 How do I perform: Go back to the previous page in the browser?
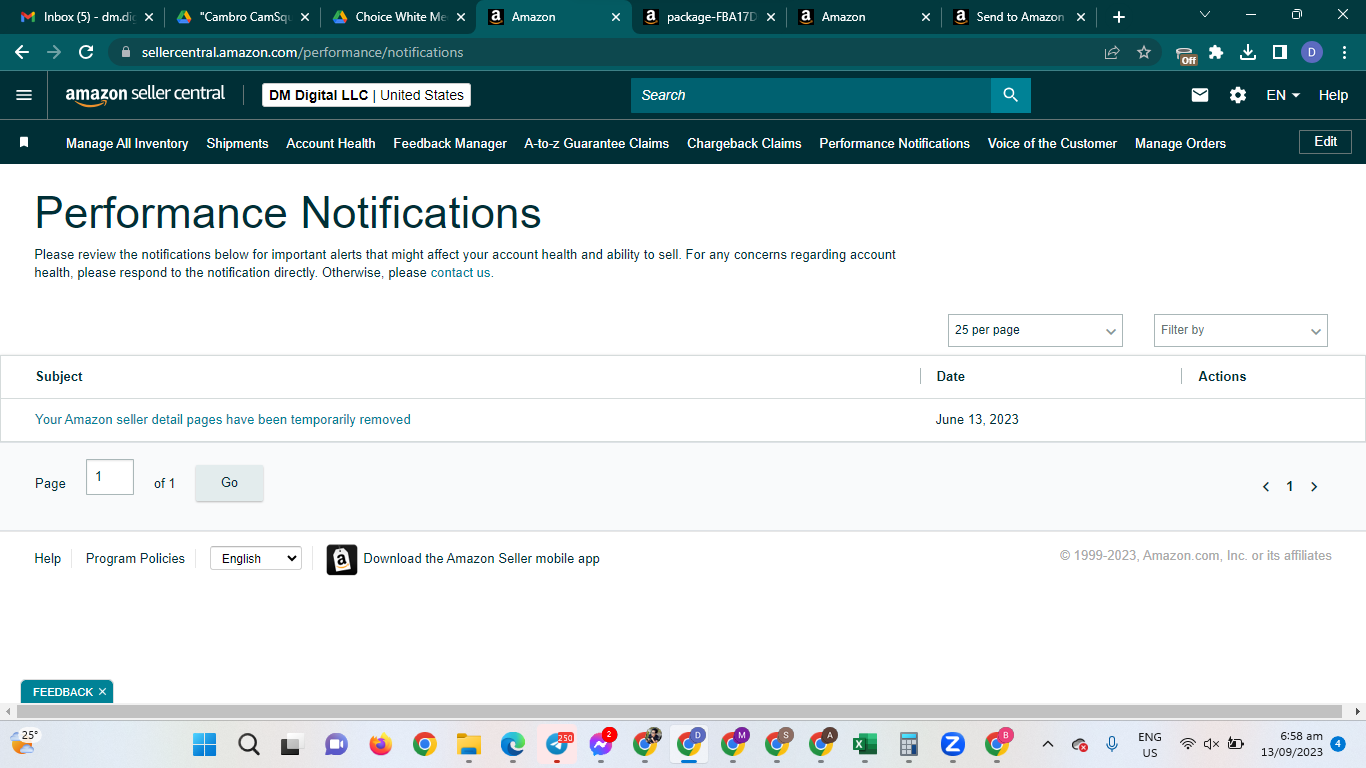[x=22, y=52]
